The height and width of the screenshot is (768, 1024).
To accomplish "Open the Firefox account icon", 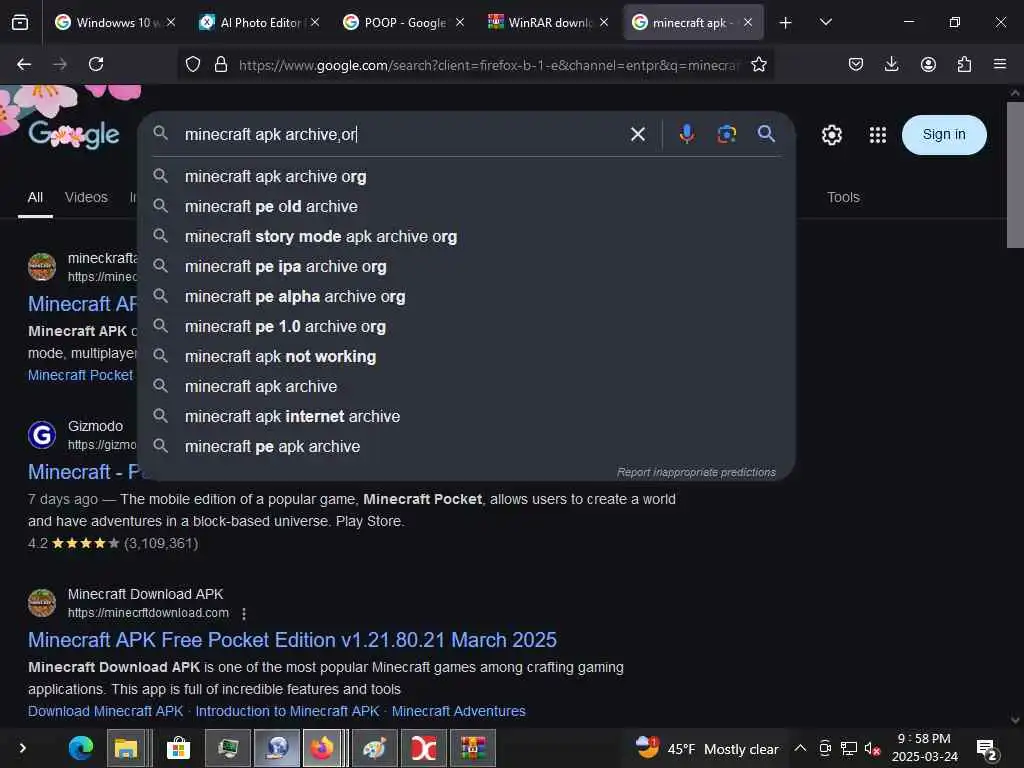I will pyautogui.click(x=928, y=64).
